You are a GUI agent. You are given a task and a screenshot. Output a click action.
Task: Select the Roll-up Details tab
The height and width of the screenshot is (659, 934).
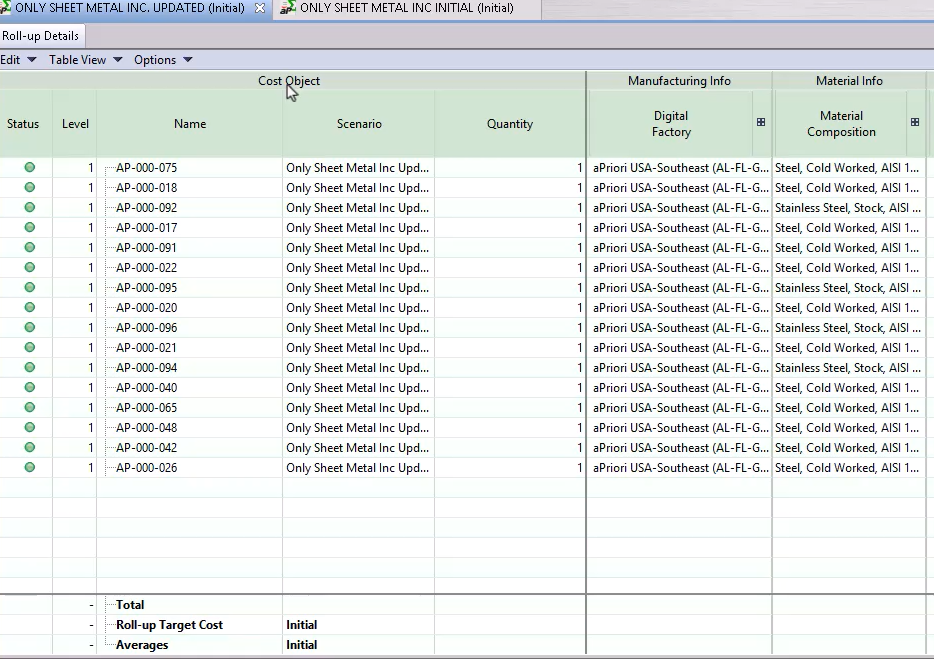point(40,36)
